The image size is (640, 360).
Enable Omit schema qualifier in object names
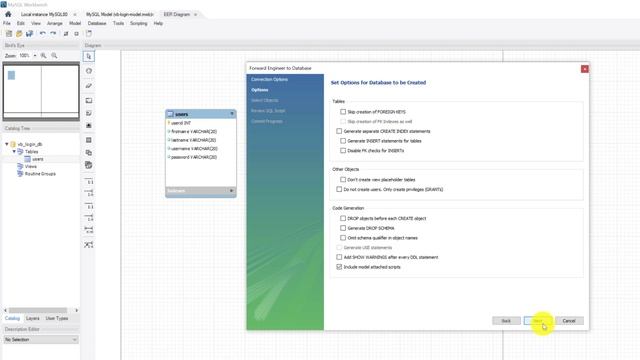(343, 238)
